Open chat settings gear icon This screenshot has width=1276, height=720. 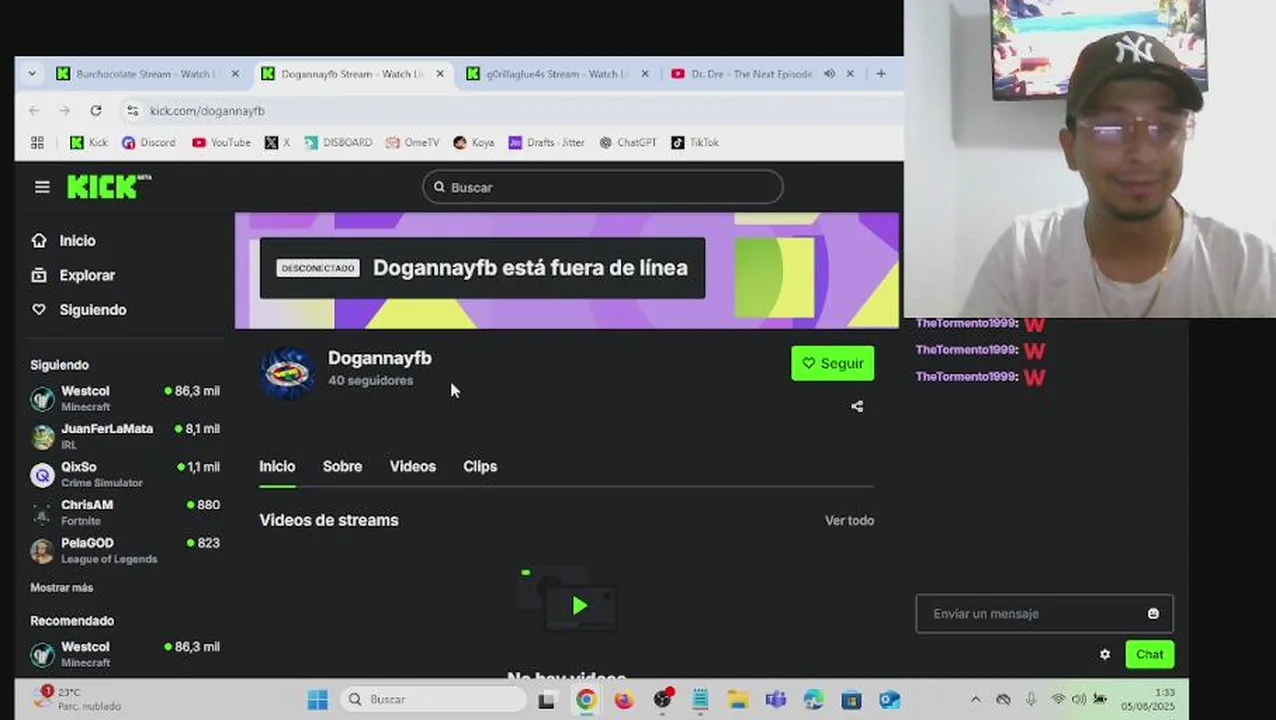pos(1105,654)
